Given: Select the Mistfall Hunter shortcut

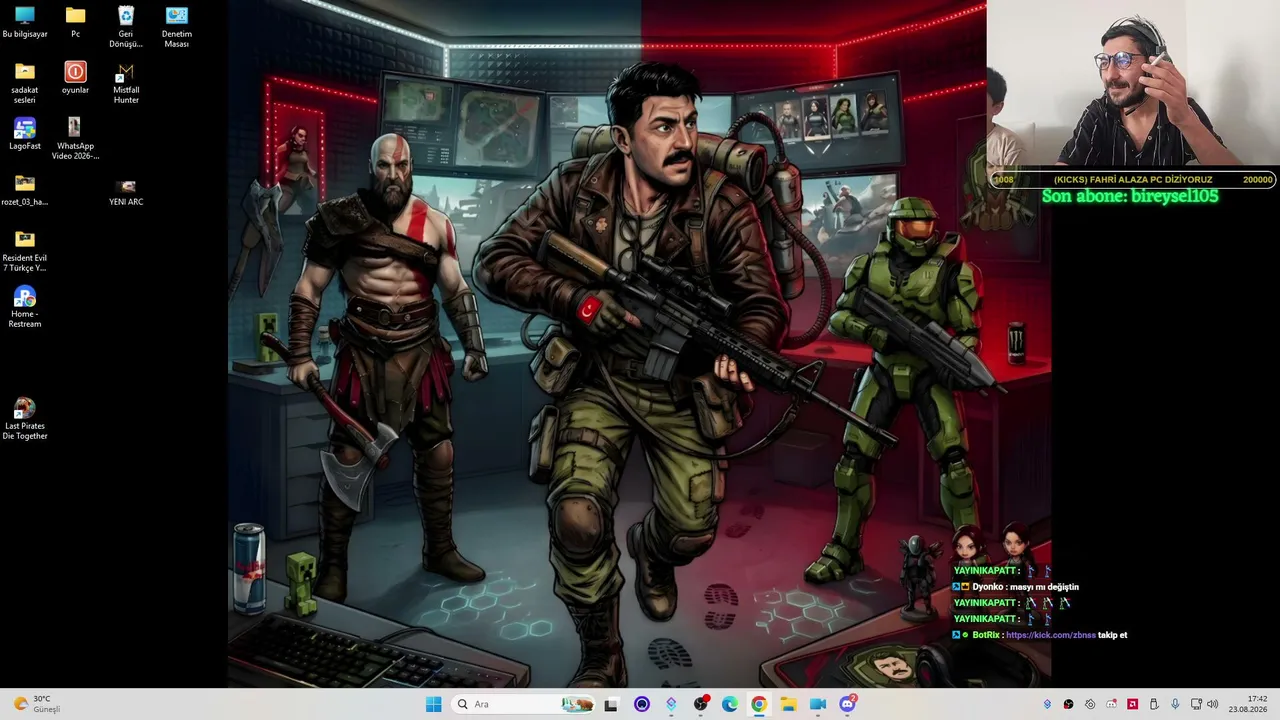Looking at the screenshot, I should [126, 83].
